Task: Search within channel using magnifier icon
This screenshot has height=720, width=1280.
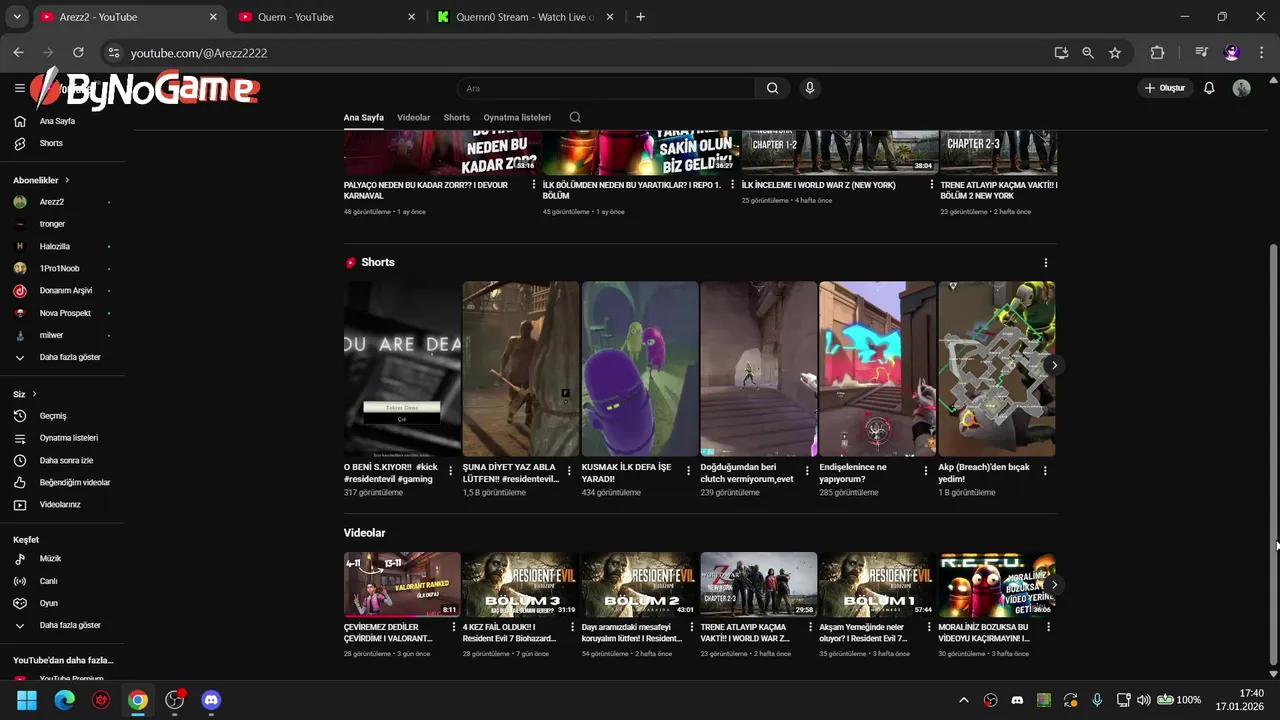Action: pyautogui.click(x=575, y=117)
